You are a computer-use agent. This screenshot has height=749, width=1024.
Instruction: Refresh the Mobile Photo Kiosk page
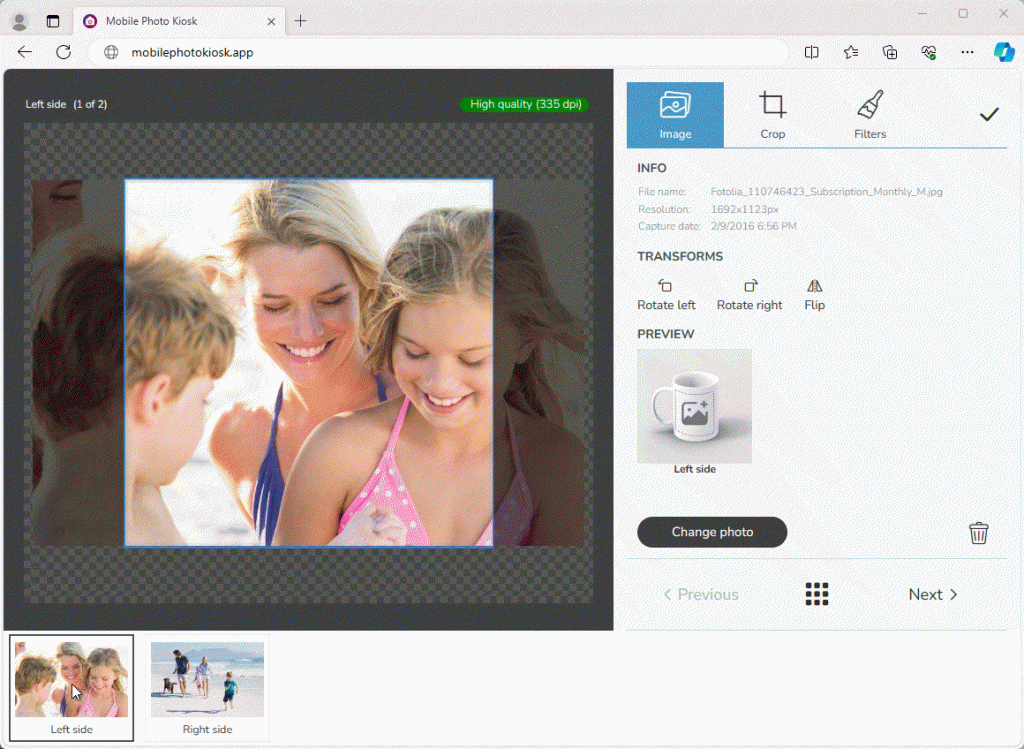point(63,52)
